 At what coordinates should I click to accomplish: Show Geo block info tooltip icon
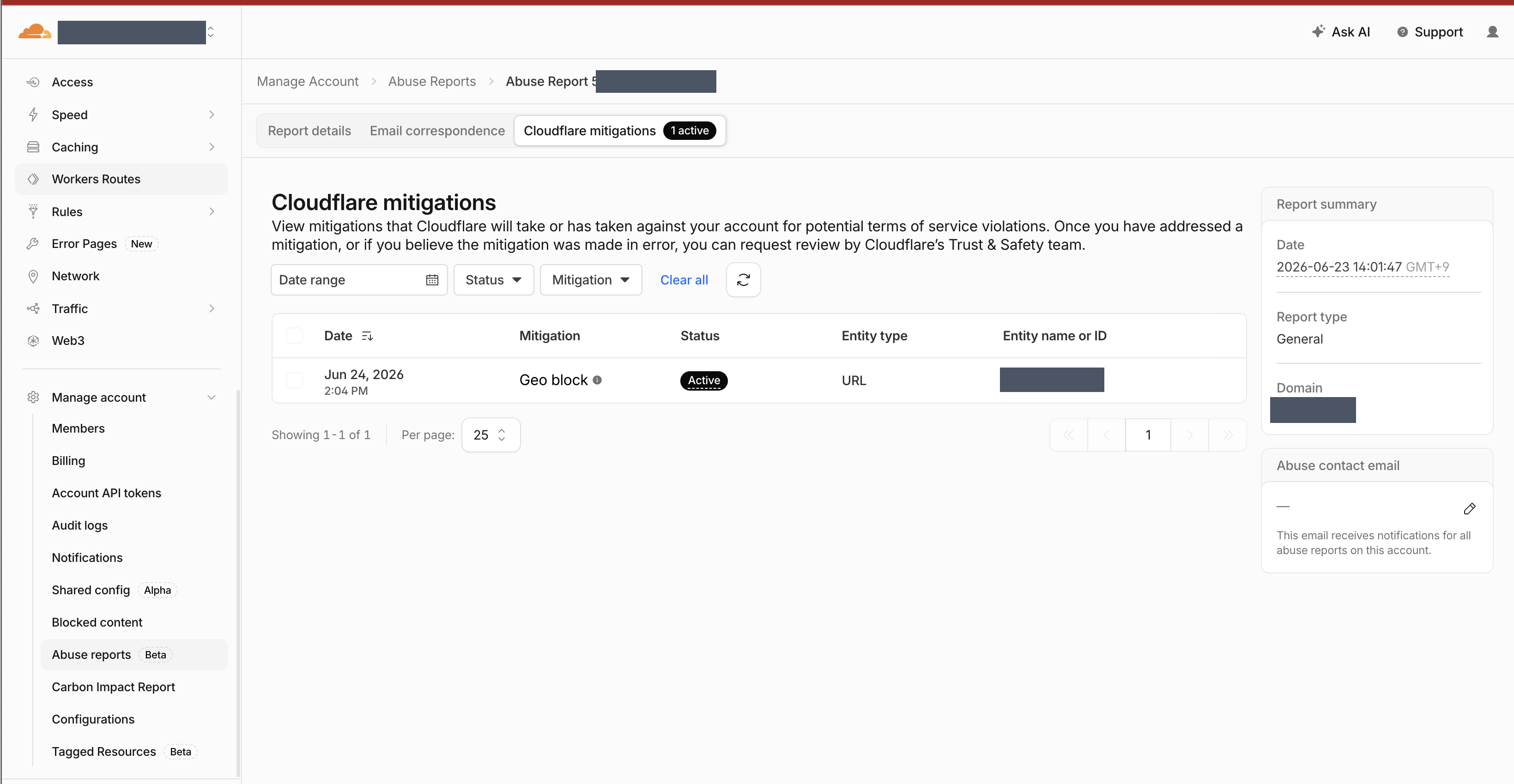[597, 380]
